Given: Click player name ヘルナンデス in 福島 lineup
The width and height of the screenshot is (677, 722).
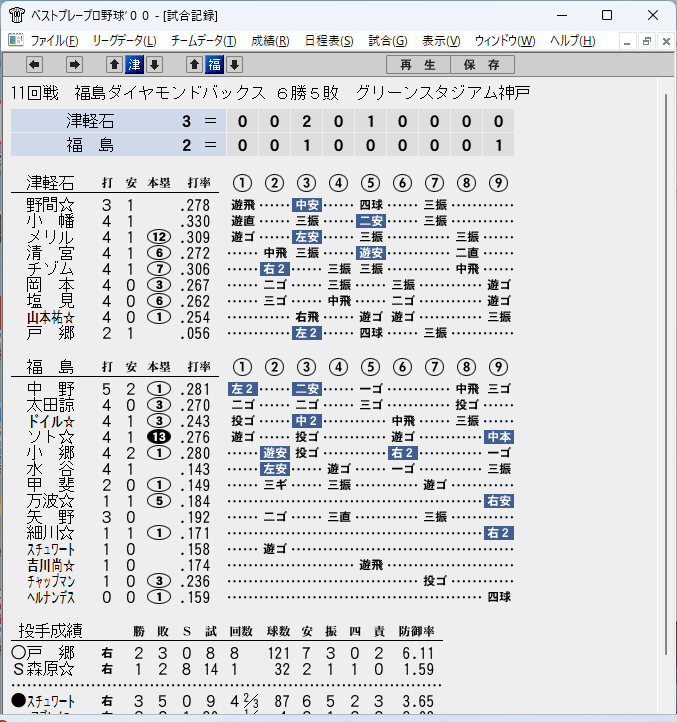Looking at the screenshot, I should coord(51,597).
